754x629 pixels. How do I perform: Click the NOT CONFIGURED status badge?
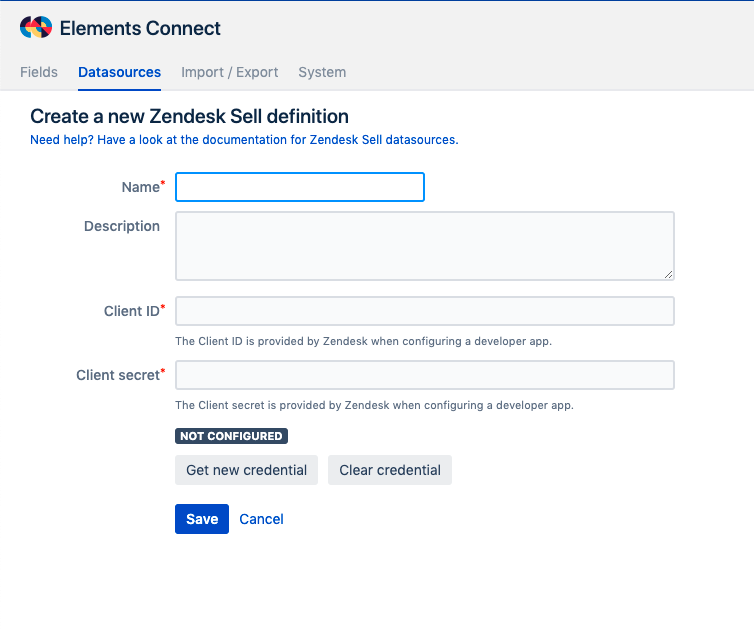[231, 436]
